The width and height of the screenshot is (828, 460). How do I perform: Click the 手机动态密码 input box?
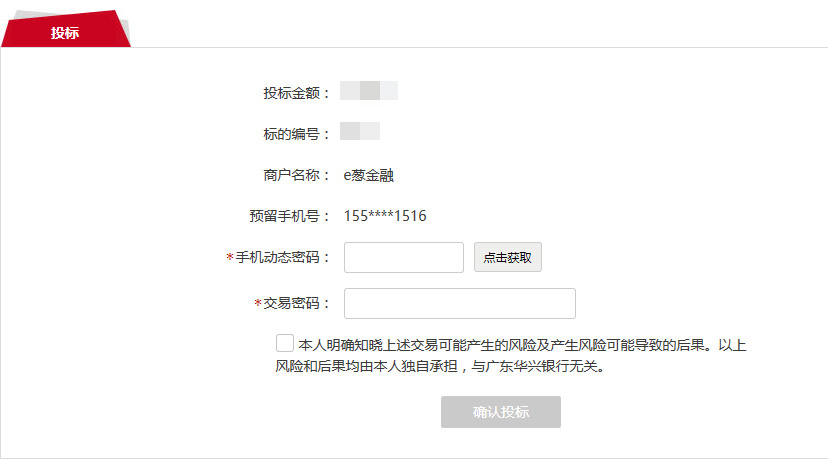tap(403, 257)
